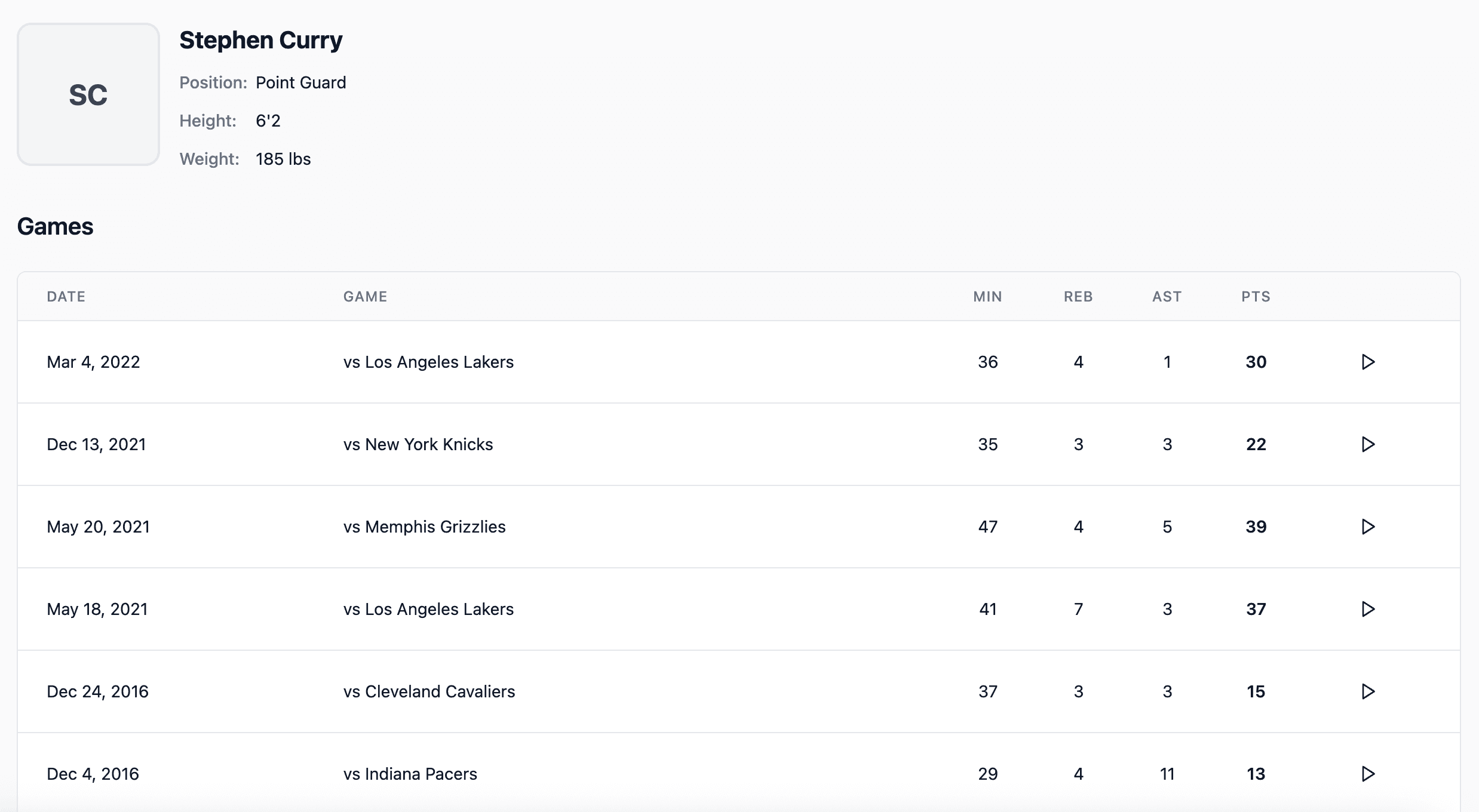The image size is (1479, 812).
Task: Open the vs Indiana Pacers game row
Action: pos(409,774)
